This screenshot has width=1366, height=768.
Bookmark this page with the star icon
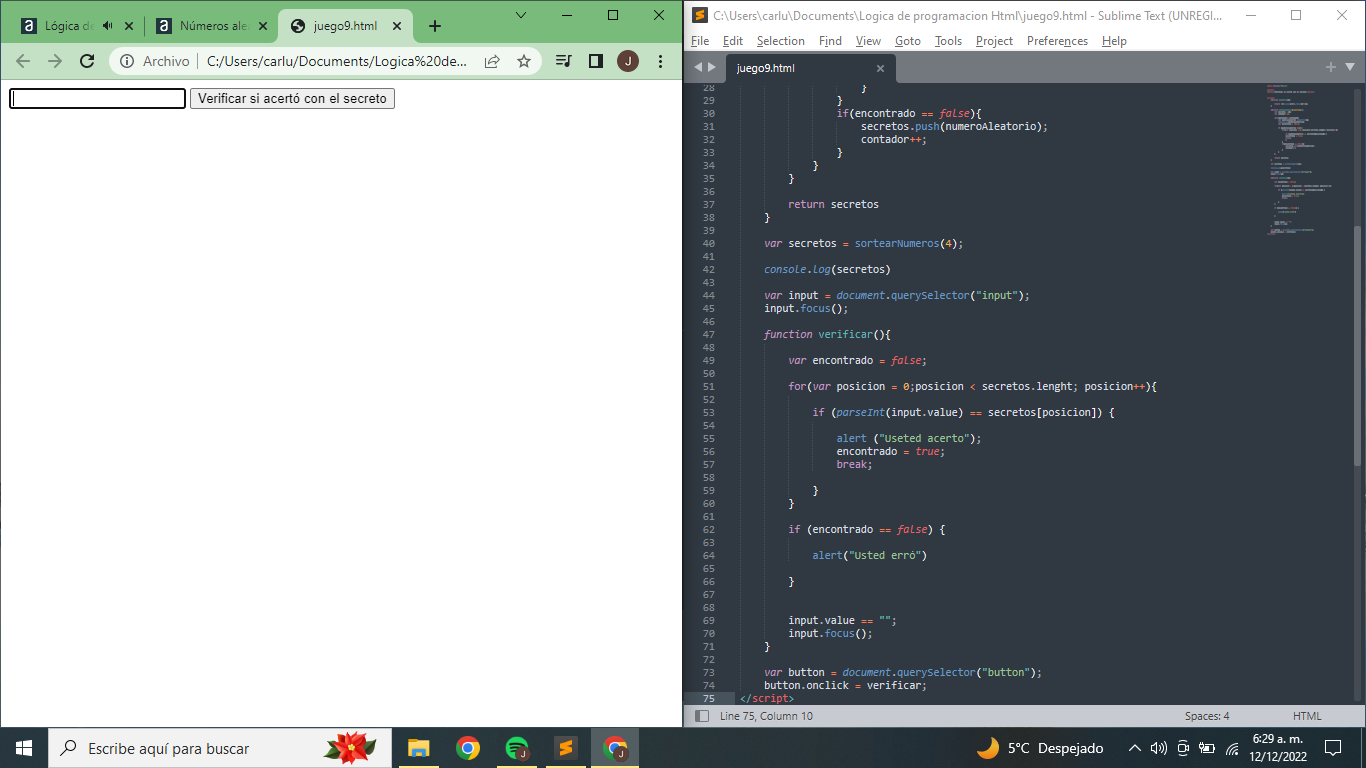[524, 61]
